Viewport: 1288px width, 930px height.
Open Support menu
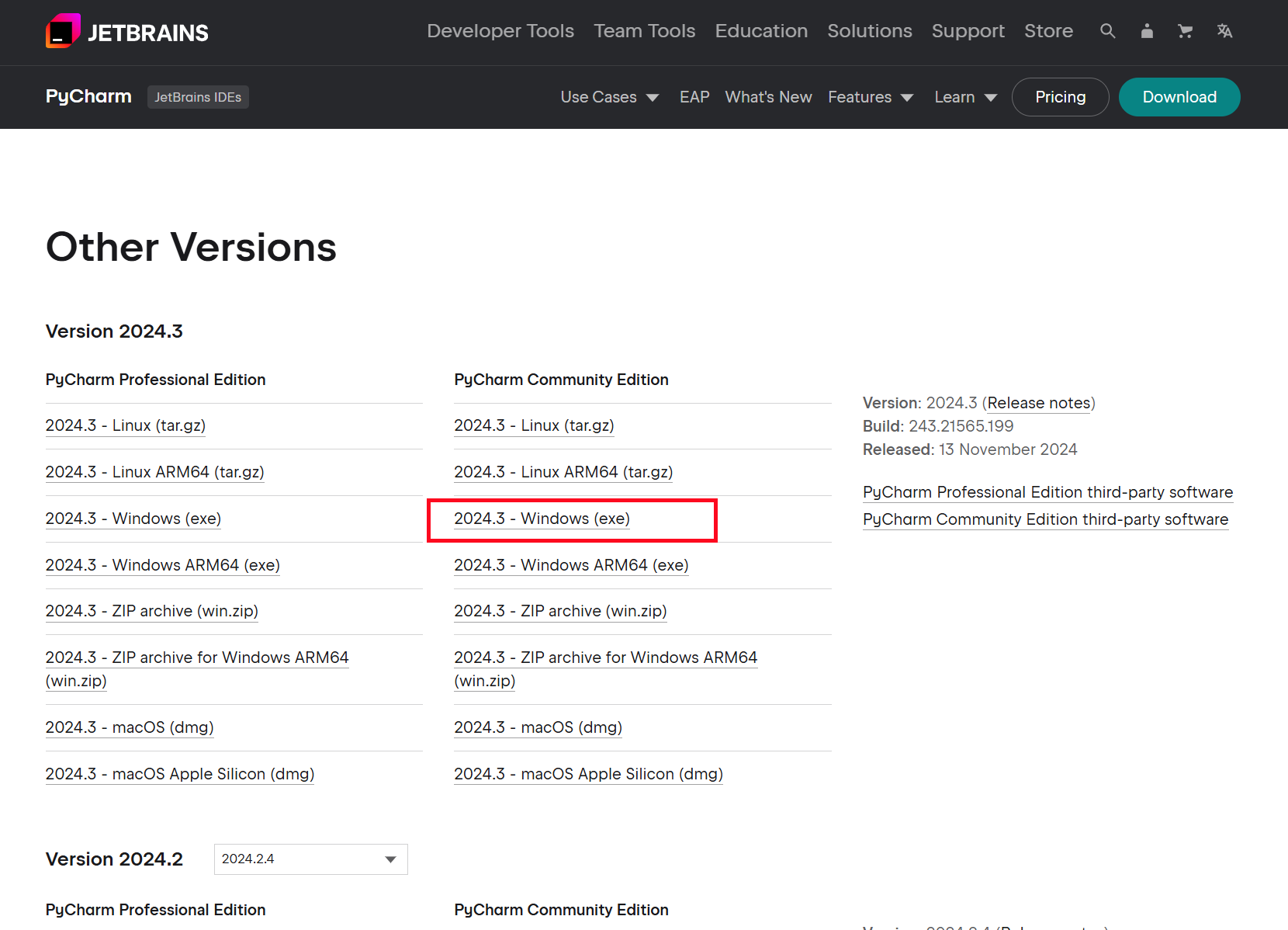[968, 31]
